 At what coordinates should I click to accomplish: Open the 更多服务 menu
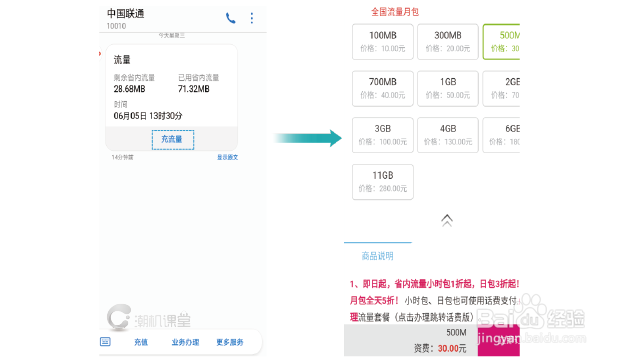(x=230, y=342)
